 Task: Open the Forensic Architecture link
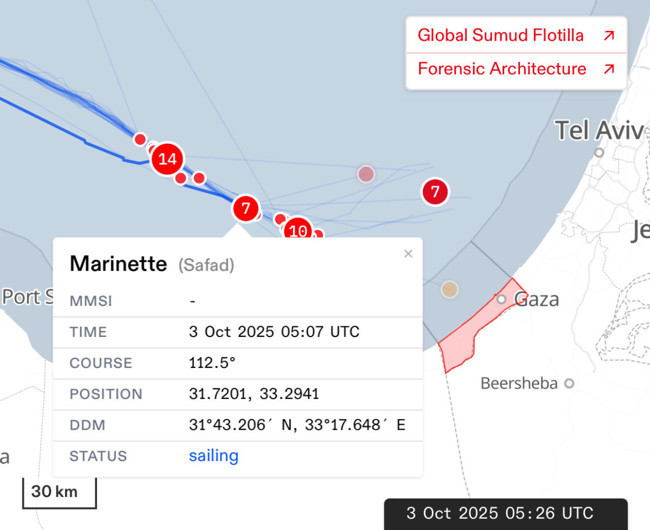(501, 69)
